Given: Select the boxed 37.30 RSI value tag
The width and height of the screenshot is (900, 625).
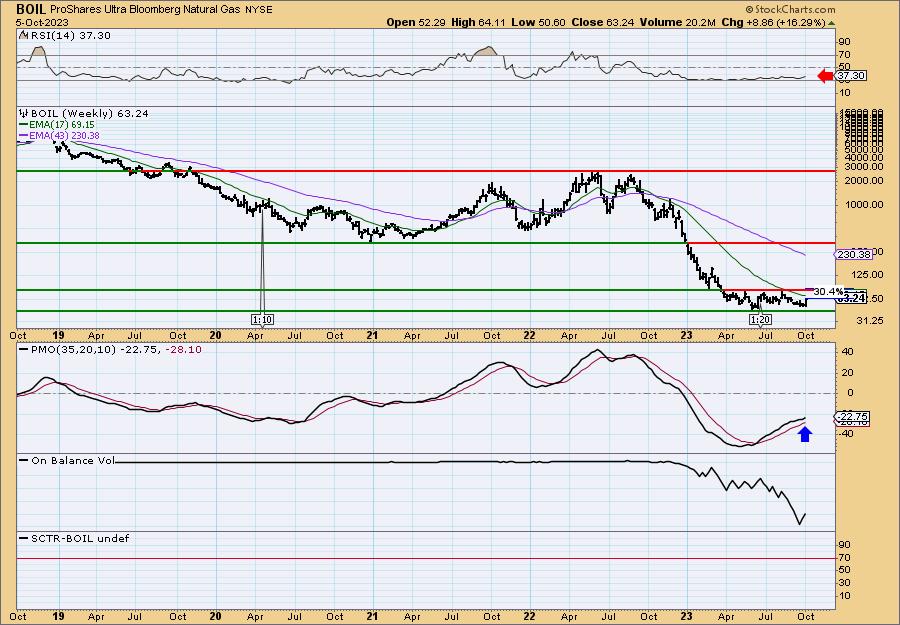Looking at the screenshot, I should [x=852, y=76].
